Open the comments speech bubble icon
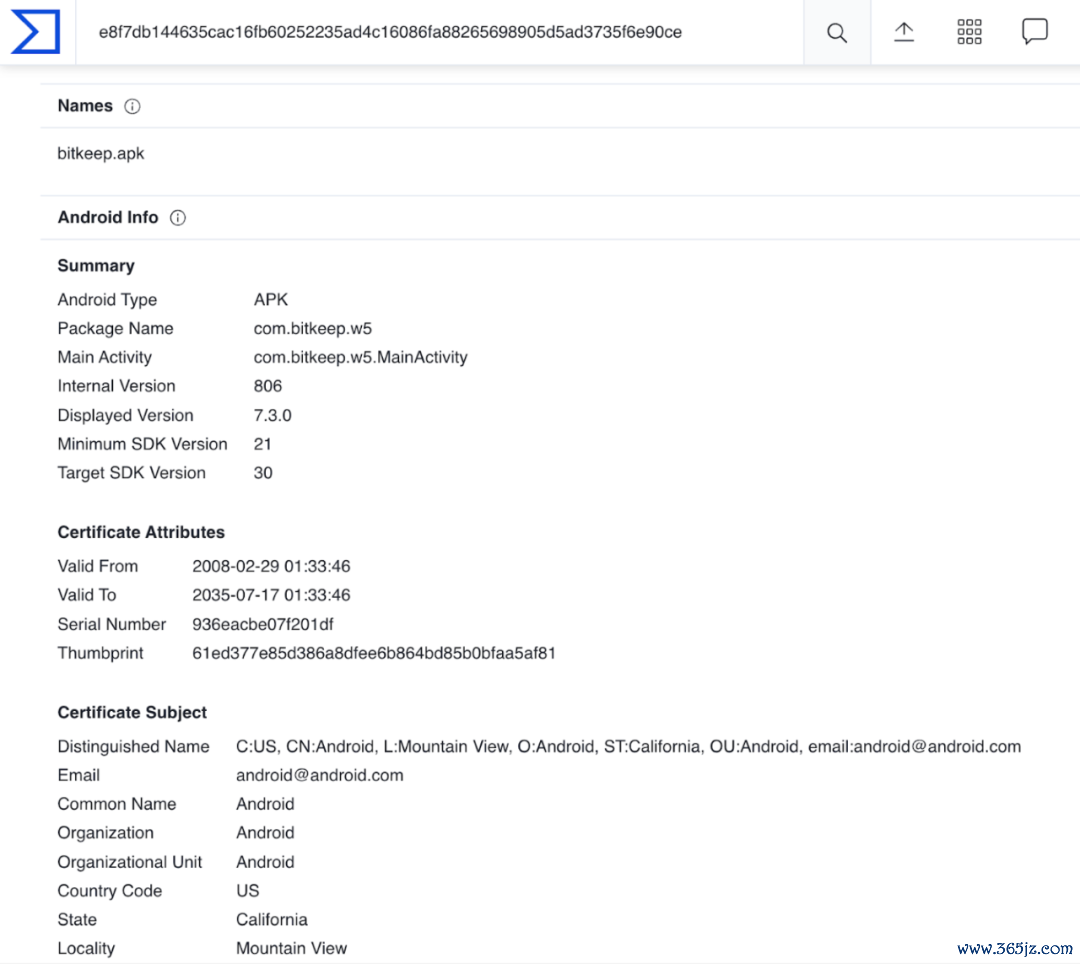Viewport: 1080px width, 964px height. (x=1035, y=32)
